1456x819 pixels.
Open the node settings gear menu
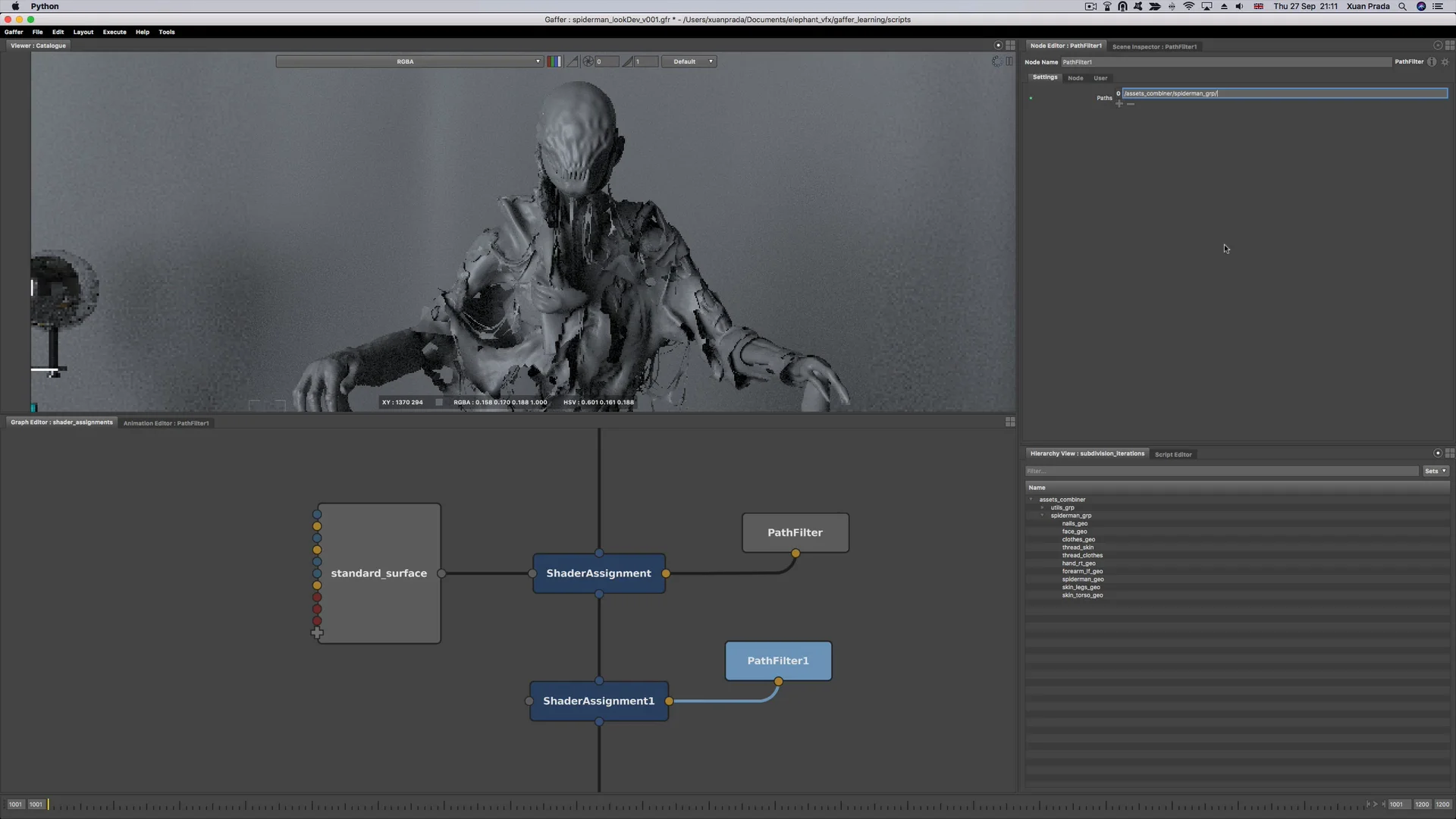[1445, 62]
